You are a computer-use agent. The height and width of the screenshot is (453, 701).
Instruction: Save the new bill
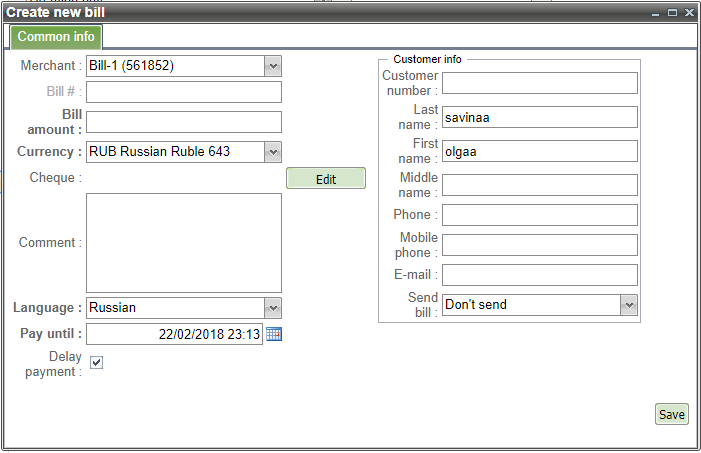672,415
